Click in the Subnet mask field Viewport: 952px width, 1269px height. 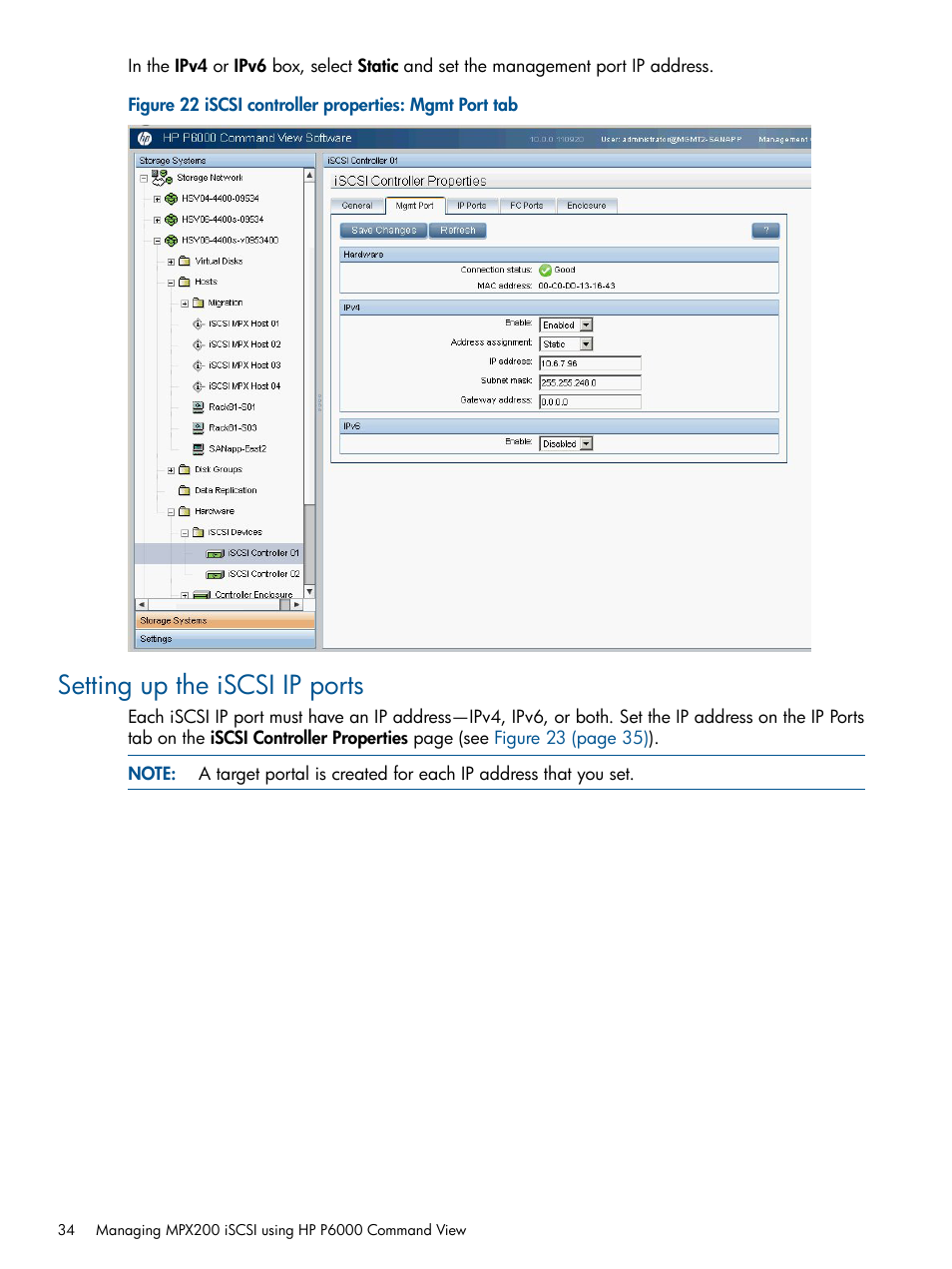click(590, 382)
